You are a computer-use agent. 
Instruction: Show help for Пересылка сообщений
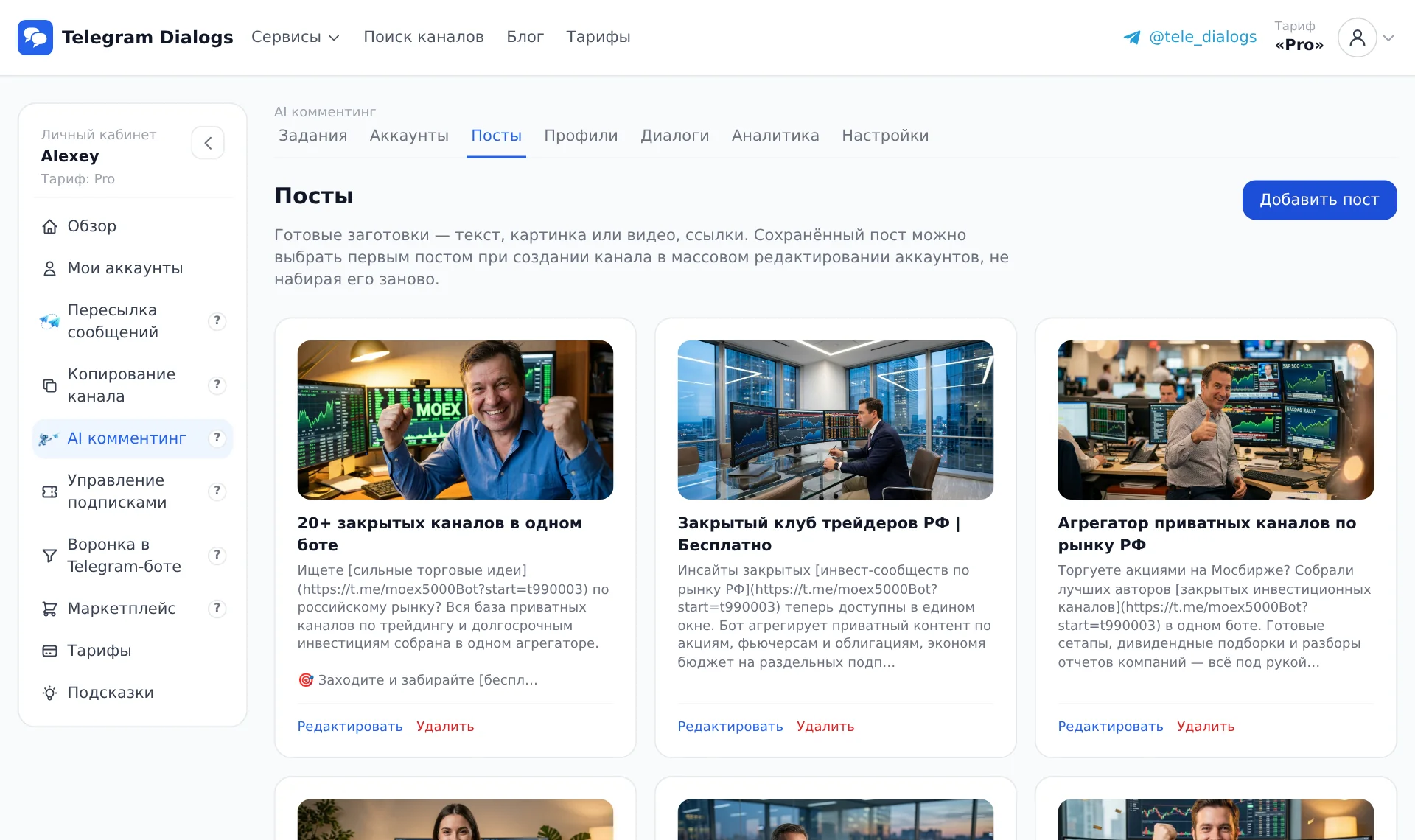tap(217, 321)
